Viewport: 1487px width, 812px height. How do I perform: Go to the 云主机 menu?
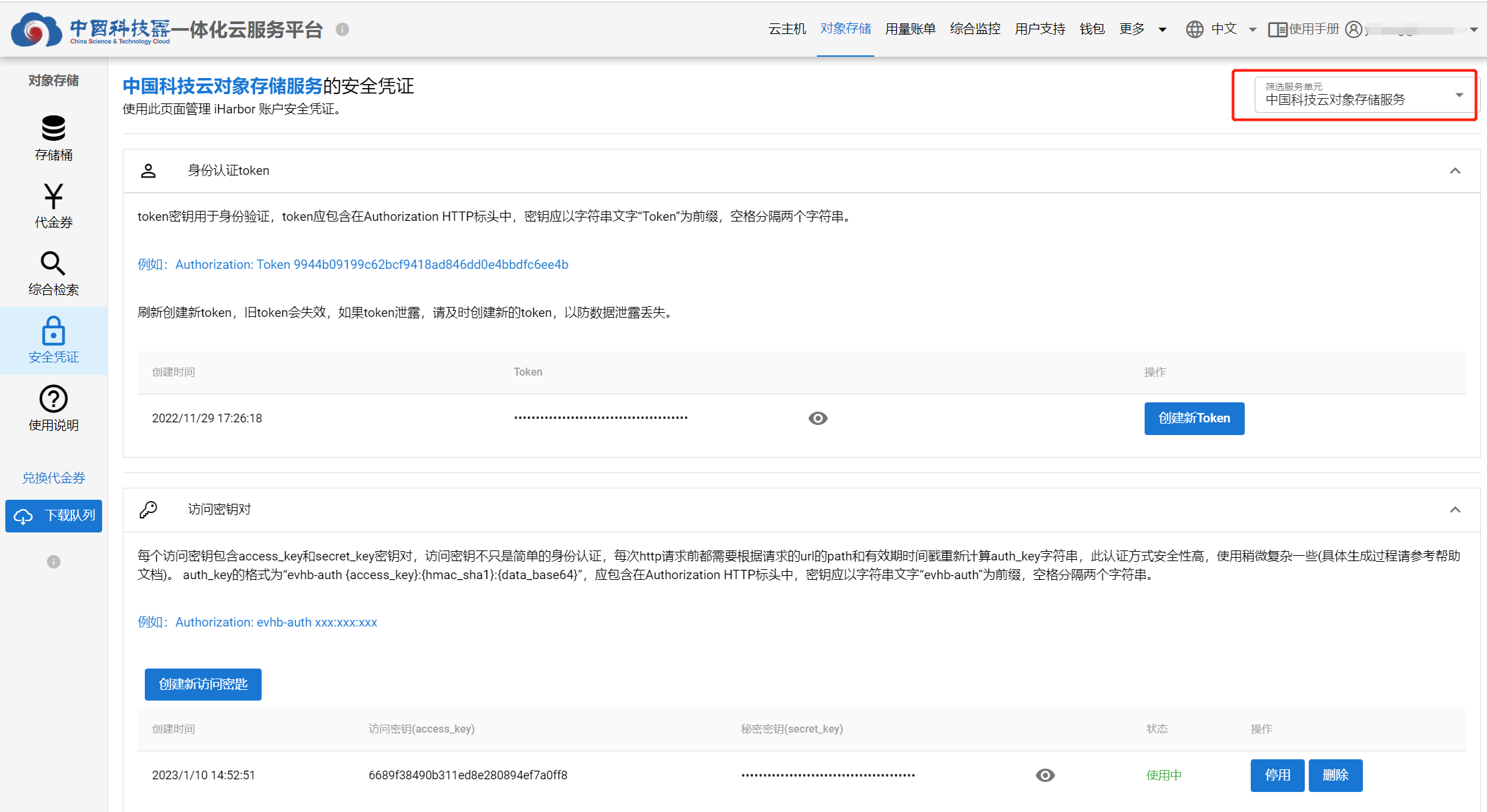pyautogui.click(x=788, y=29)
